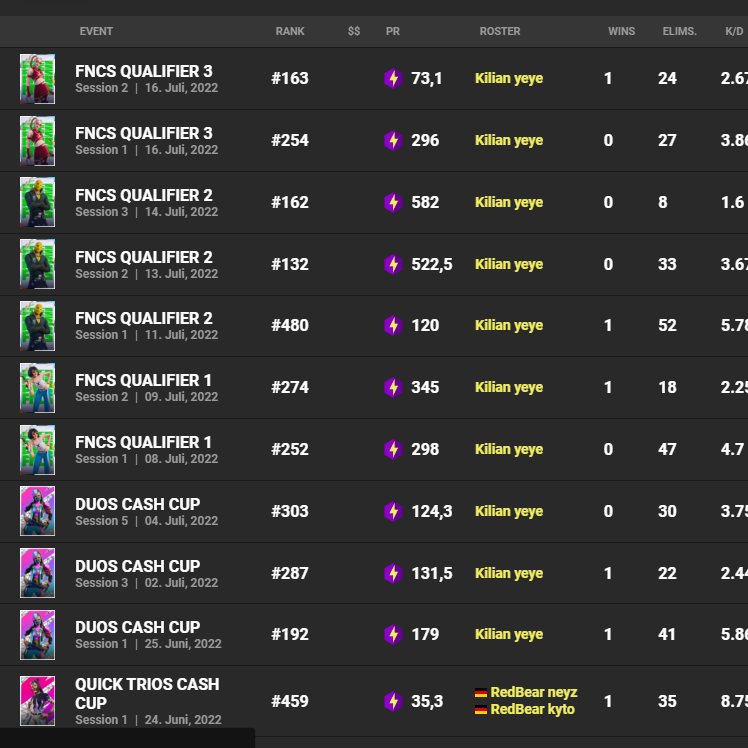Viewport: 748px width, 748px height.
Task: Sort by the $$ column header
Action: 354,31
